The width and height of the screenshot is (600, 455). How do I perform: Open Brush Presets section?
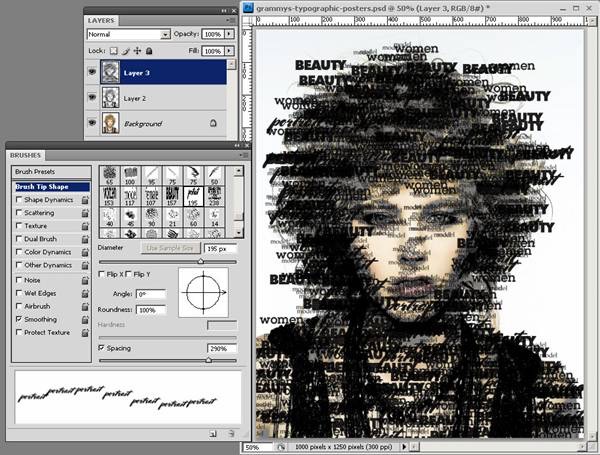[38, 172]
